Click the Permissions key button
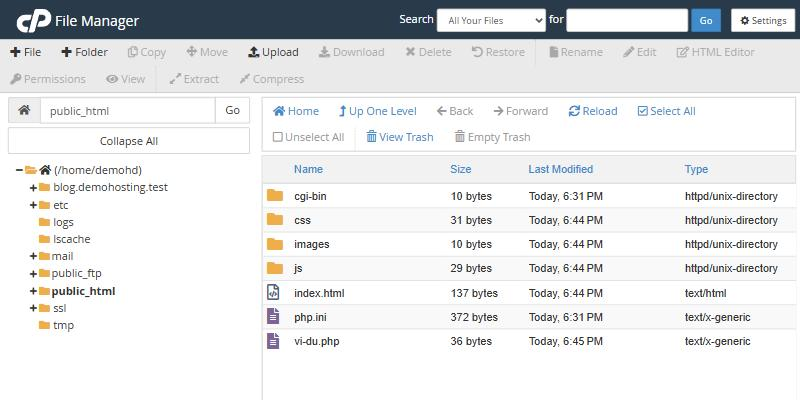The height and width of the screenshot is (400, 800). coord(47,79)
